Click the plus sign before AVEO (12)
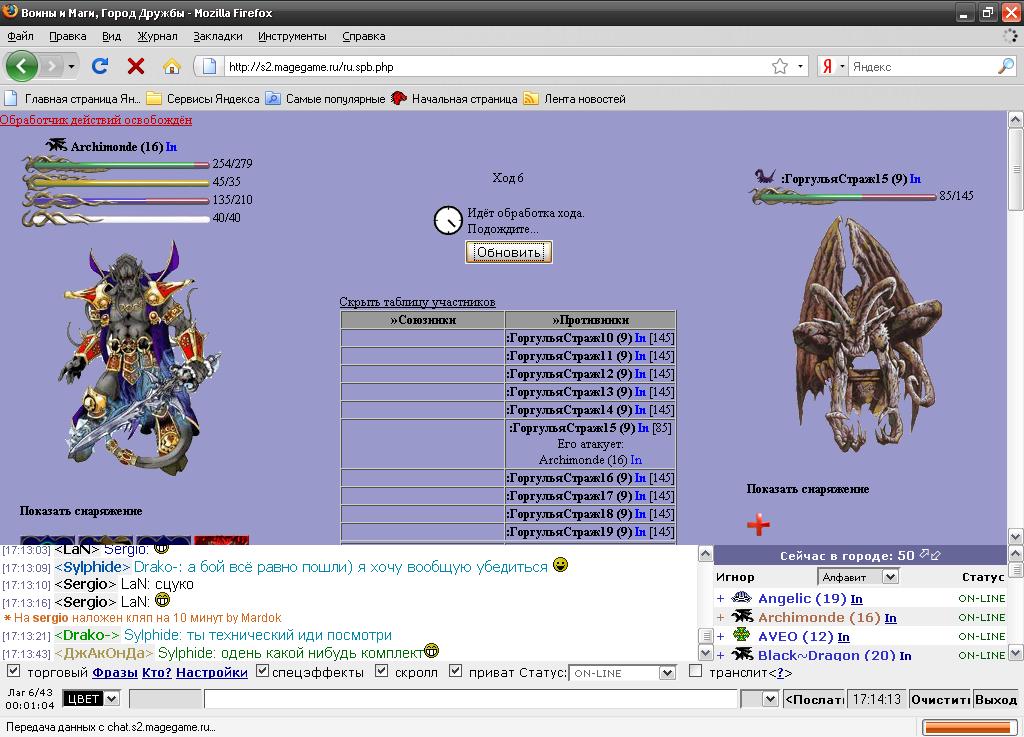1024x737 pixels. pos(720,636)
